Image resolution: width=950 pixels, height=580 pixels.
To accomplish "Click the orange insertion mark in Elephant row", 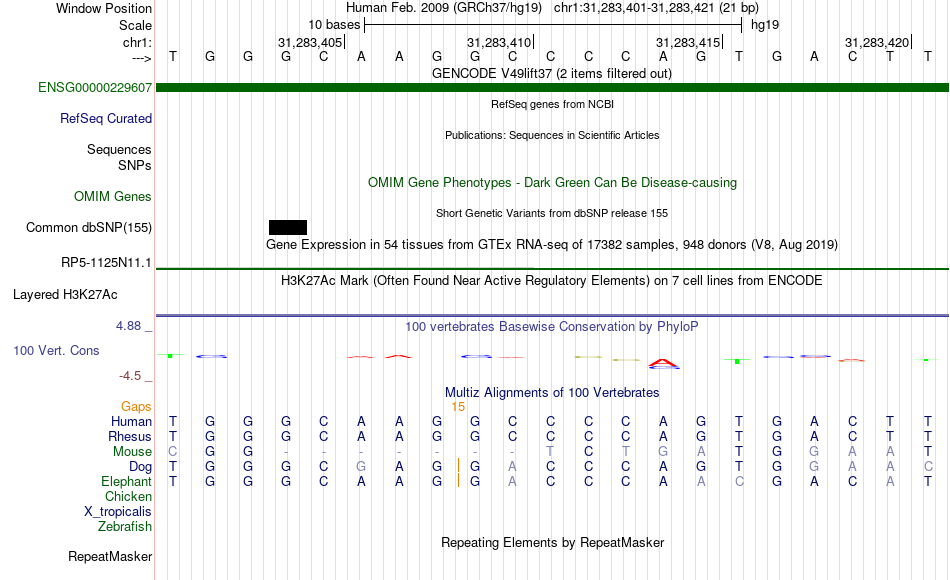I will 458,481.
